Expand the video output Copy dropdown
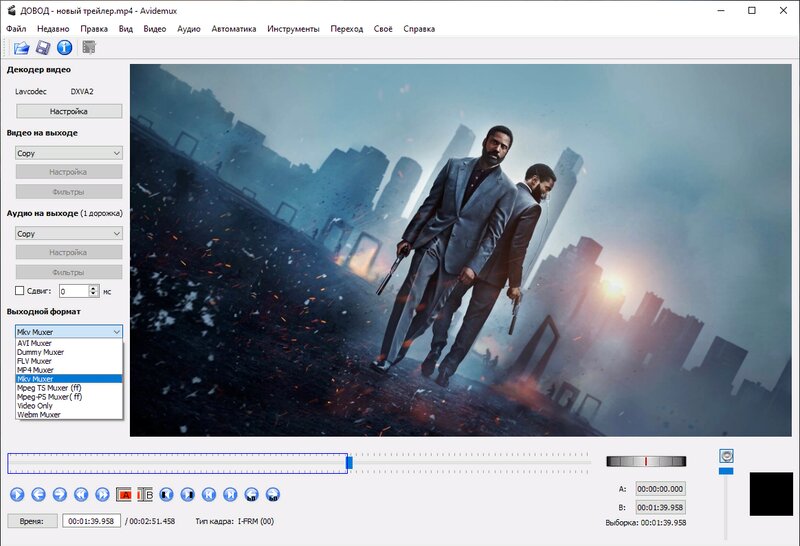 (x=69, y=153)
